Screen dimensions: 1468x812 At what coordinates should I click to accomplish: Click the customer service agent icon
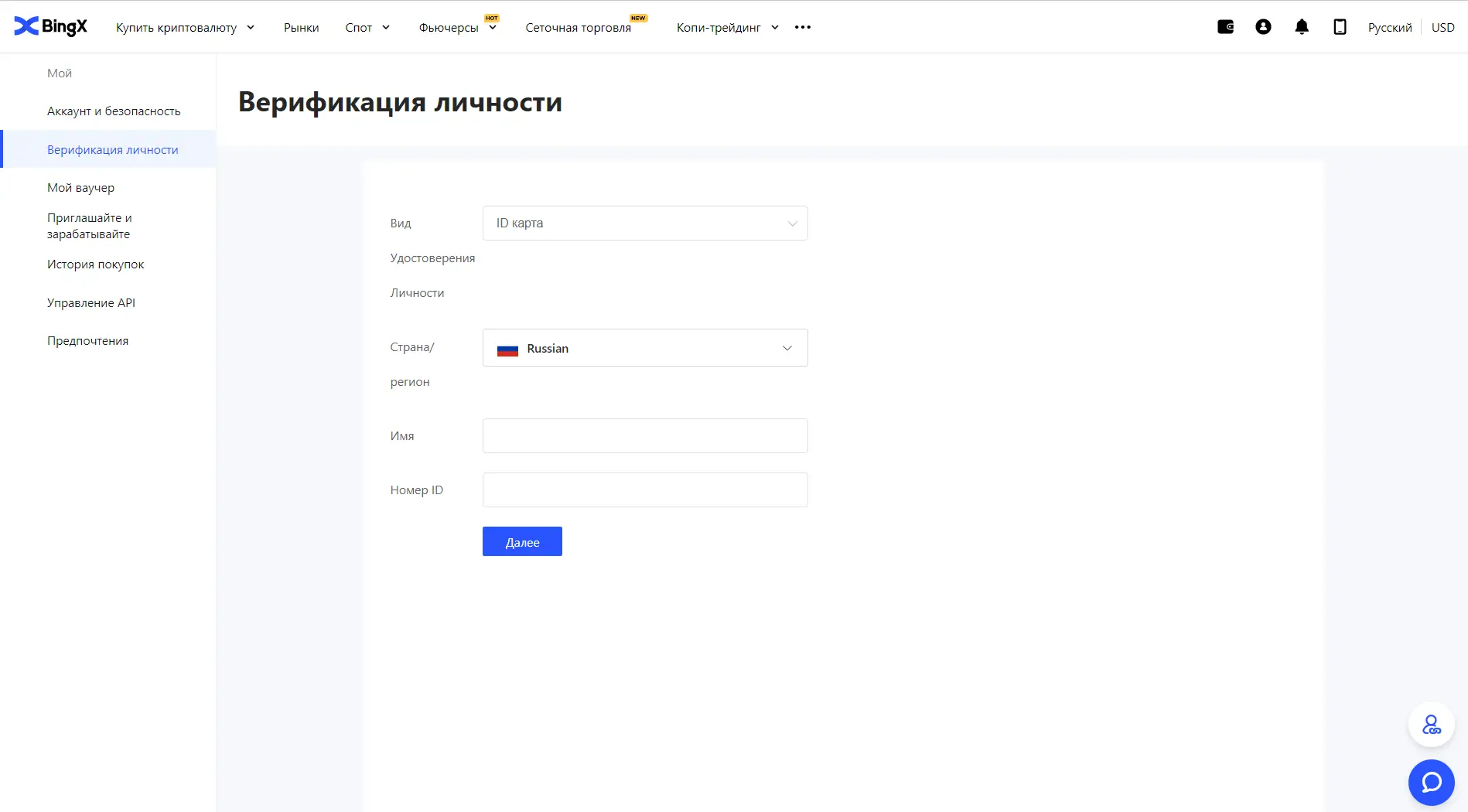1431,725
